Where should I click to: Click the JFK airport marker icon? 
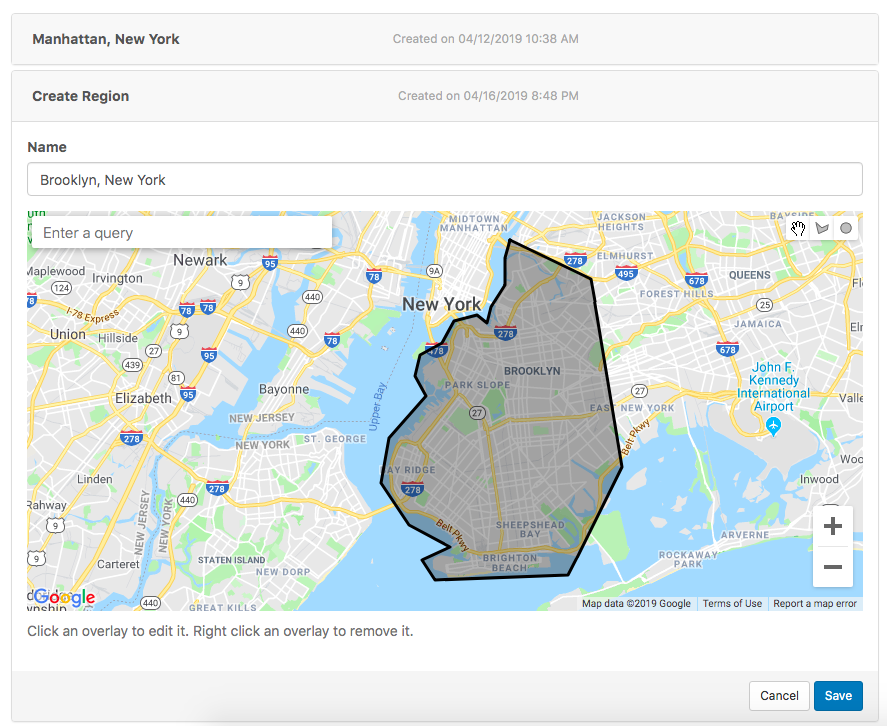coord(773,425)
